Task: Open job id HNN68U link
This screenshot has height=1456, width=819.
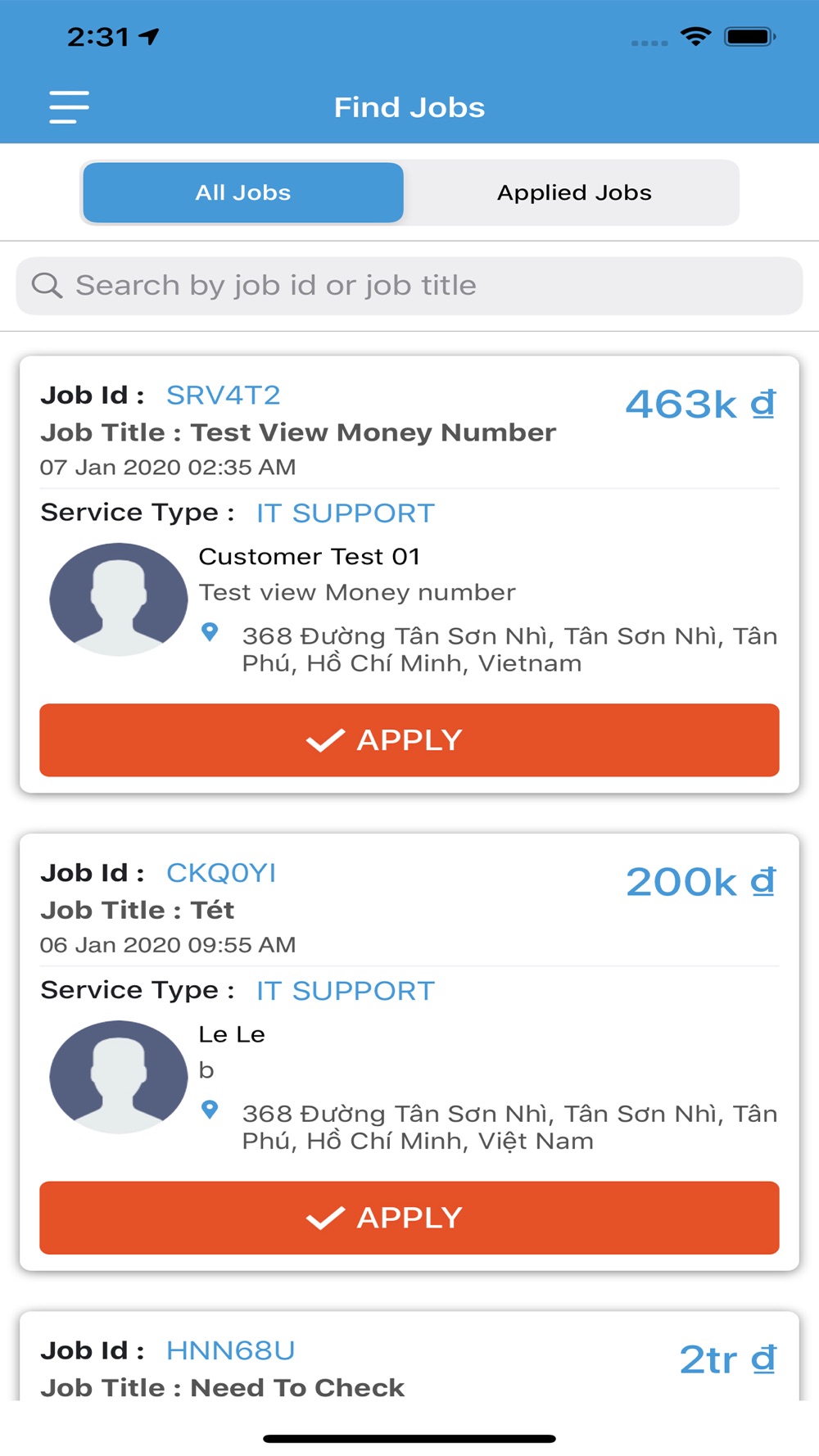Action: coord(230,1350)
